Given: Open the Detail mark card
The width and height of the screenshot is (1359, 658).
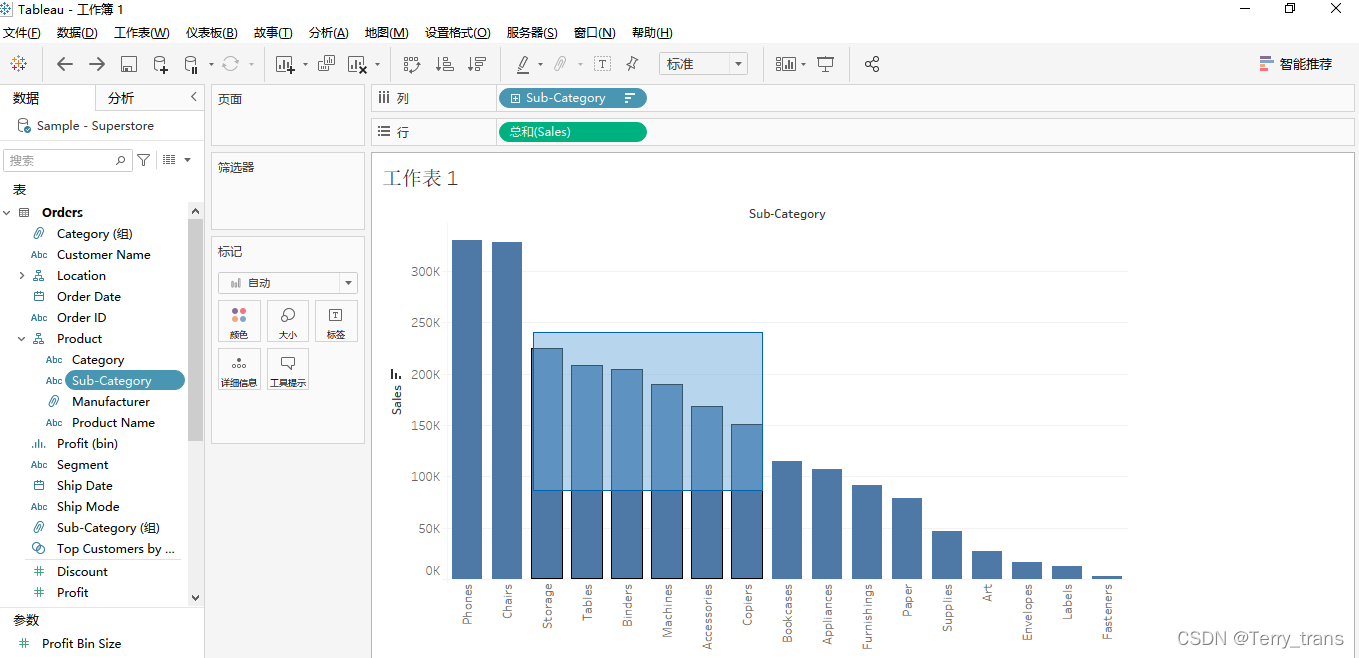Looking at the screenshot, I should click(239, 369).
